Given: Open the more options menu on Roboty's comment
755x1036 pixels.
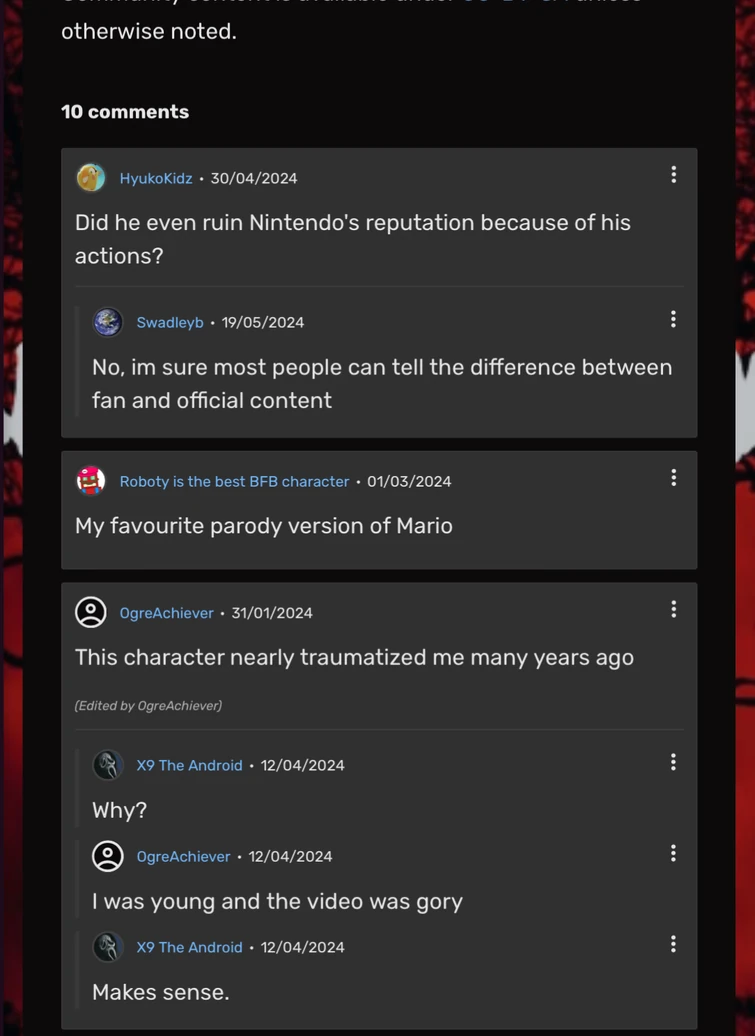Looking at the screenshot, I should click(x=673, y=478).
